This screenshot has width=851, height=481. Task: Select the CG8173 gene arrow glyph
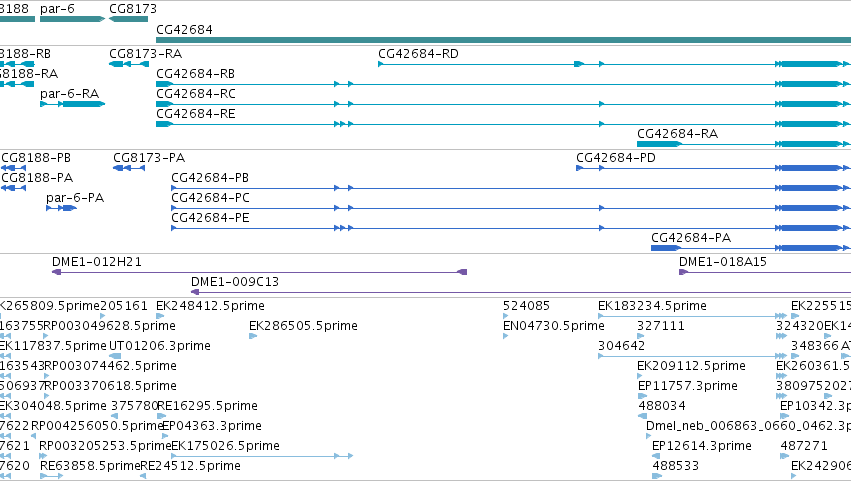click(x=129, y=19)
